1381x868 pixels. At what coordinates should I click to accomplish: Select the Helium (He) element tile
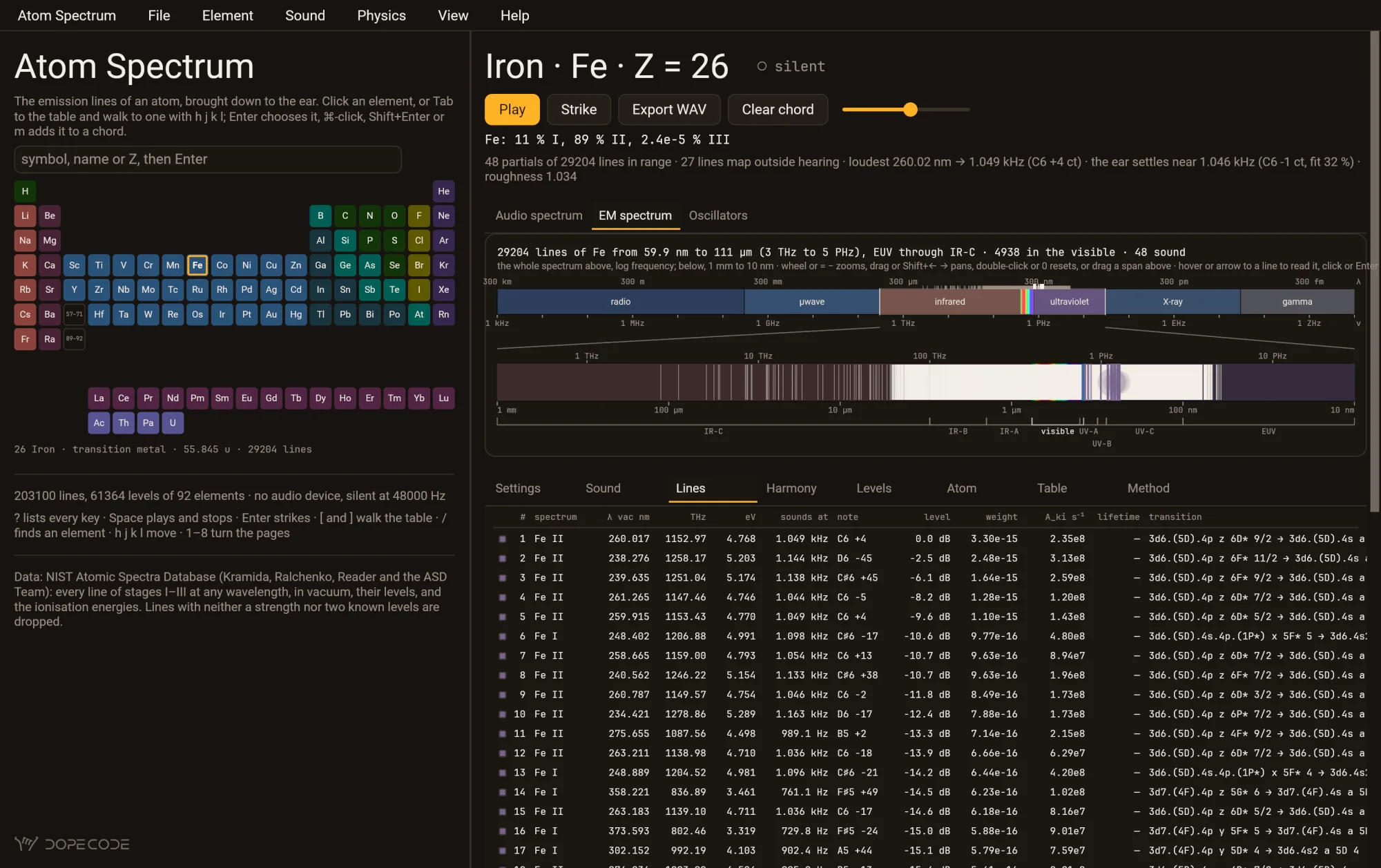tap(443, 191)
